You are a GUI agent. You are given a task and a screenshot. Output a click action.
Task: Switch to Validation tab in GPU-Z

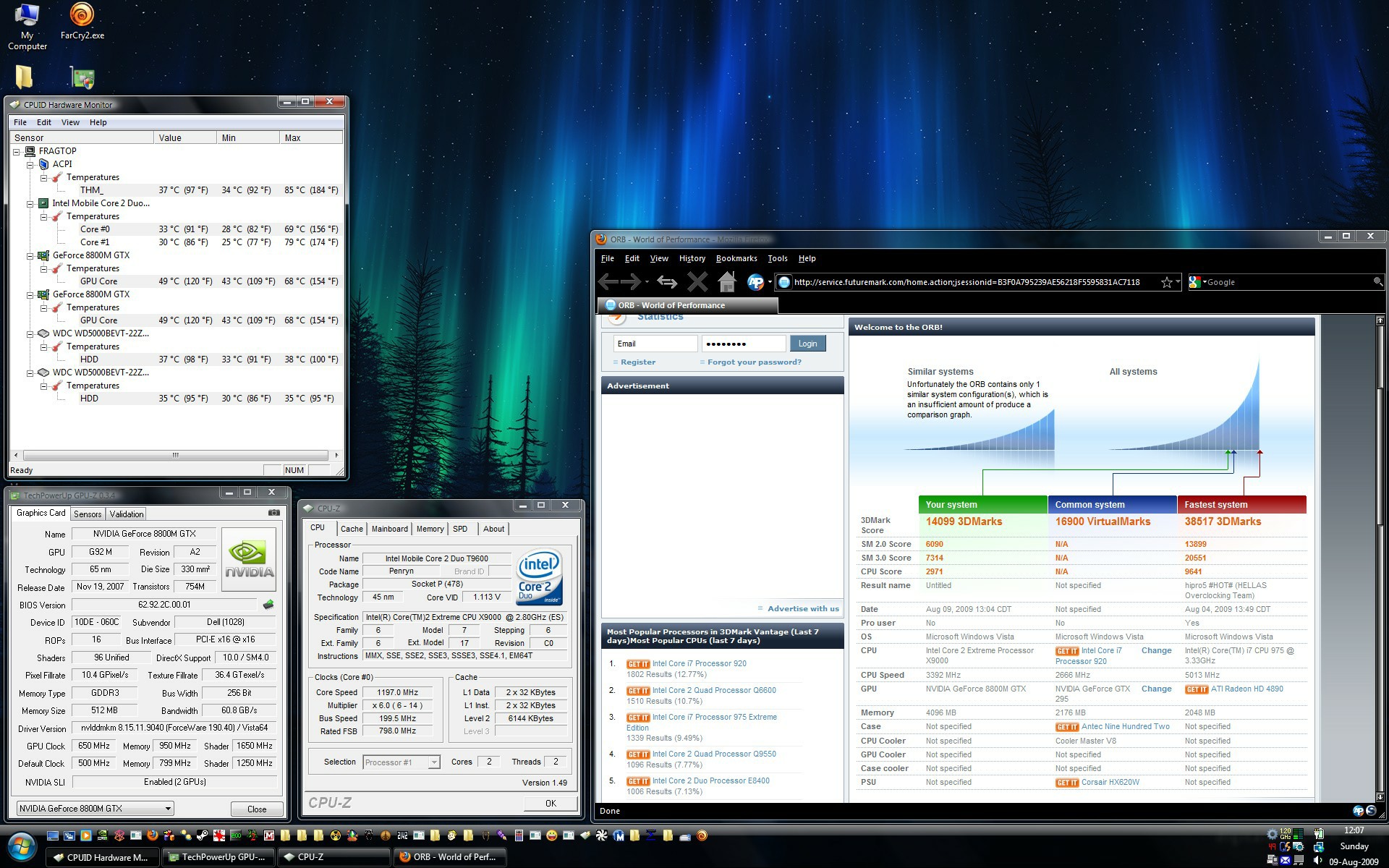[x=127, y=514]
